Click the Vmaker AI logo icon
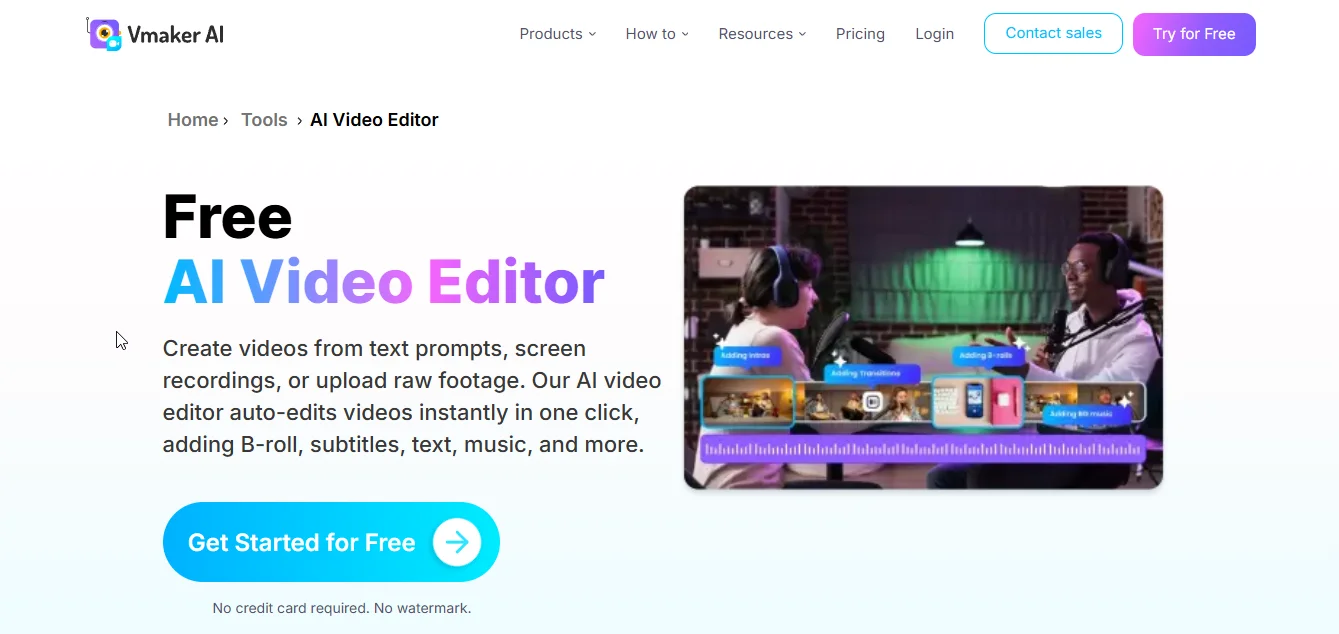This screenshot has height=634, width=1339. (x=105, y=34)
